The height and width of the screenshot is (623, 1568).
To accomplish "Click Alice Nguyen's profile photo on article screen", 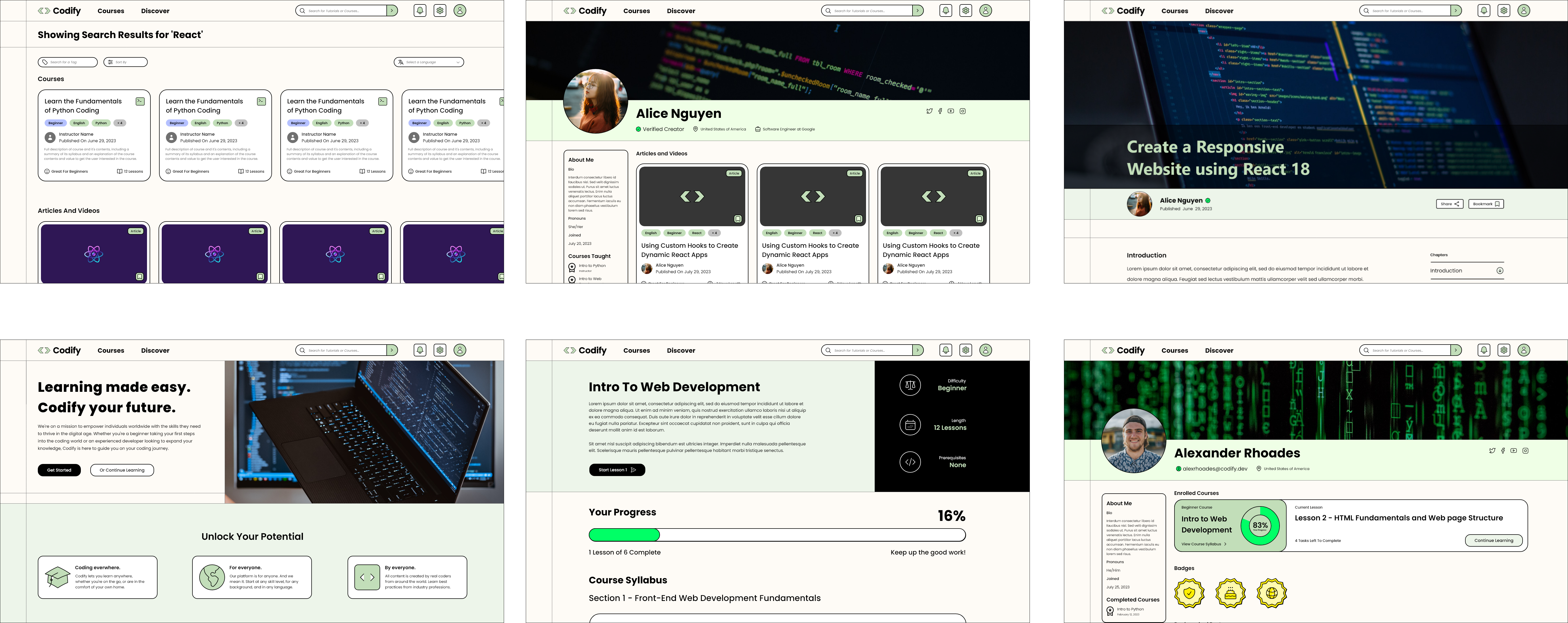I will coord(1140,204).
